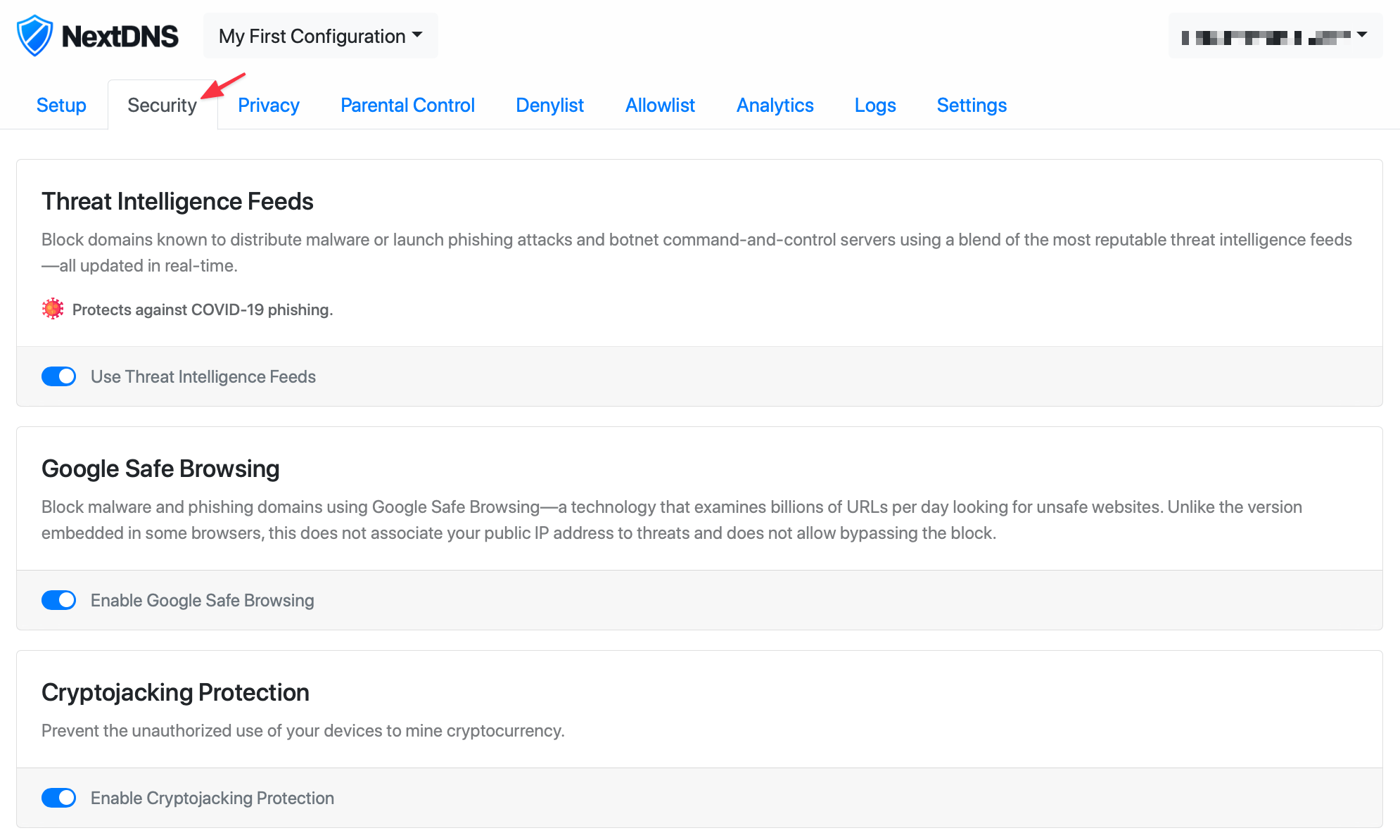Screen dimensions: 1400x840
Task: Click the 'Enable Google Safe Browsing' label
Action: tap(203, 600)
